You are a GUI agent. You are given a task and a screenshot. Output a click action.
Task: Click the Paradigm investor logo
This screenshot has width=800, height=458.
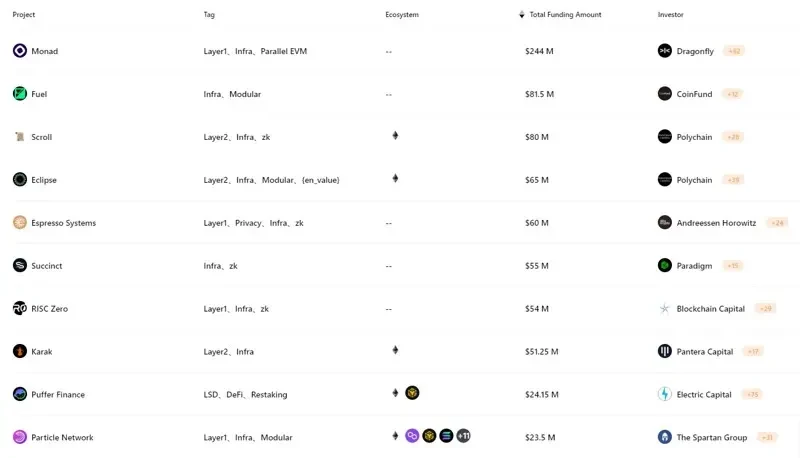665,266
